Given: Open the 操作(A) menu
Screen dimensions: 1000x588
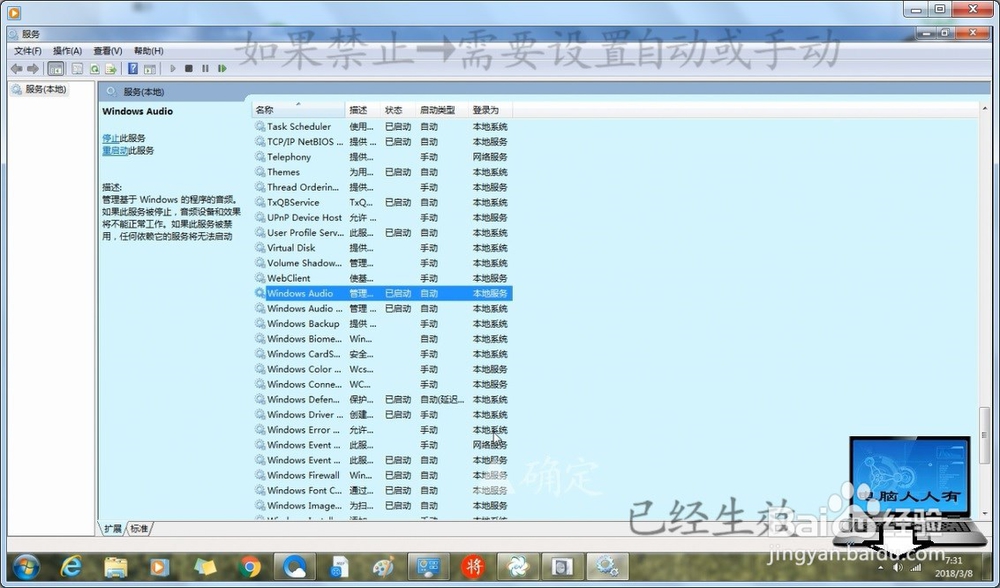Looking at the screenshot, I should coord(67,51).
